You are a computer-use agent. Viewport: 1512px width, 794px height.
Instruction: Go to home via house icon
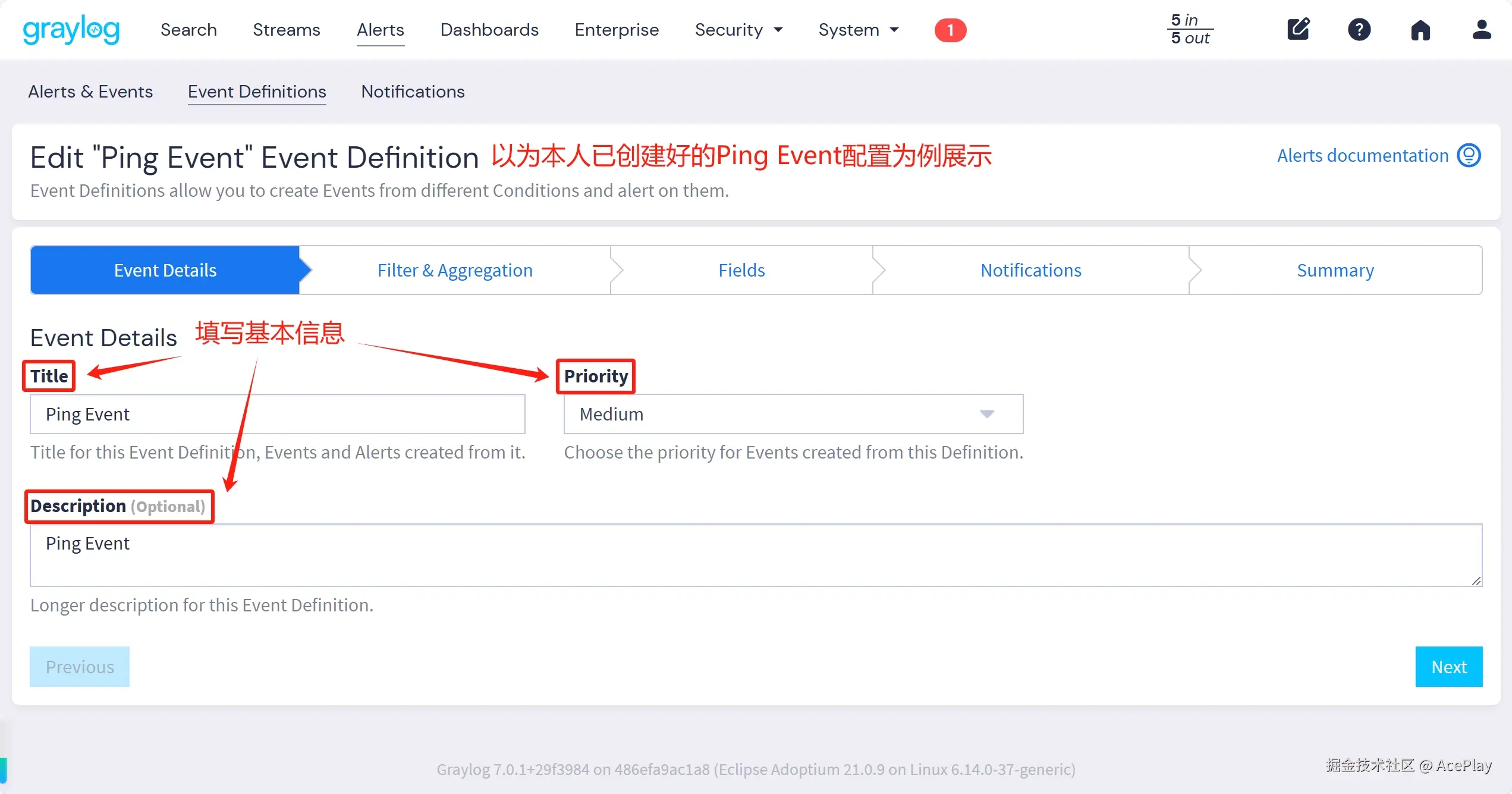coord(1420,30)
